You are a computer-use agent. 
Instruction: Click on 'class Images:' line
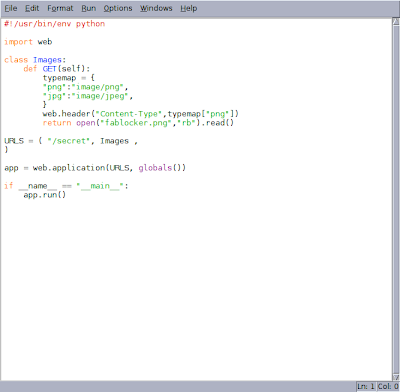[35, 60]
